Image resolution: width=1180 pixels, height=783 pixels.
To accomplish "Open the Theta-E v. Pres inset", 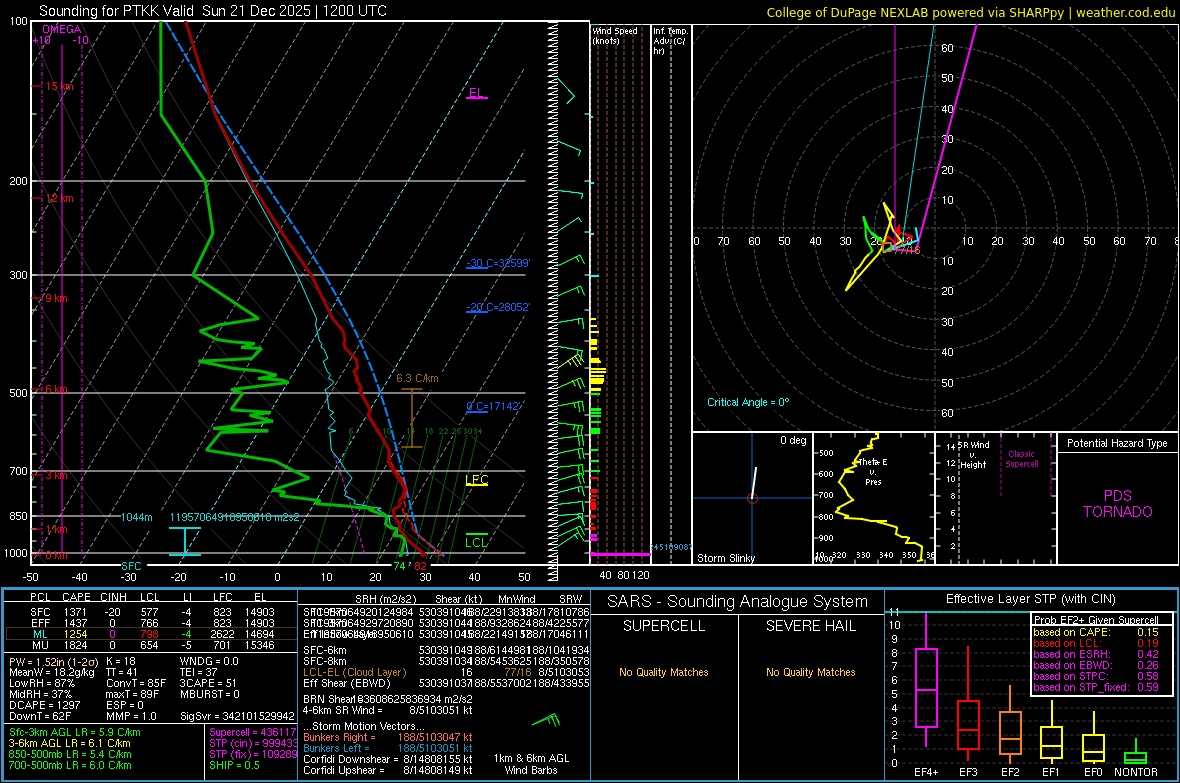I will [x=874, y=498].
